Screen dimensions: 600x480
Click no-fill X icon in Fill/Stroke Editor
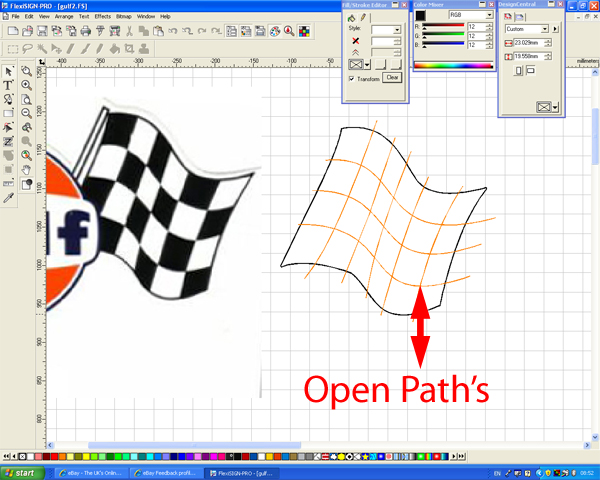[355, 41]
